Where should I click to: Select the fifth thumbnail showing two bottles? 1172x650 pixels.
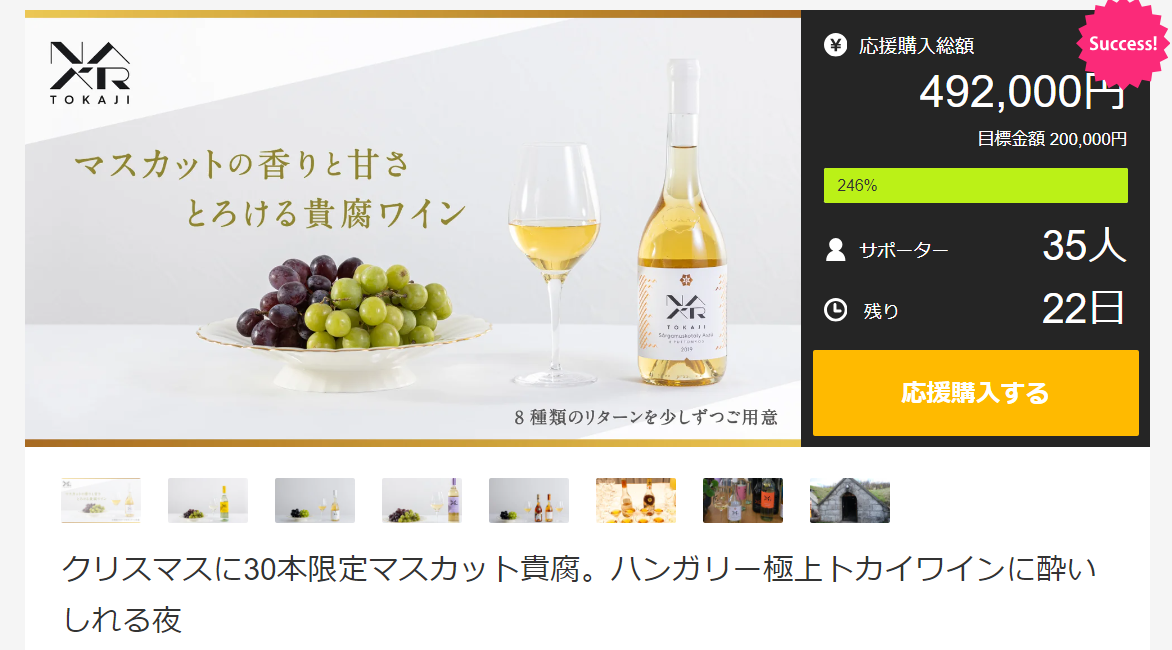pyautogui.click(x=528, y=500)
